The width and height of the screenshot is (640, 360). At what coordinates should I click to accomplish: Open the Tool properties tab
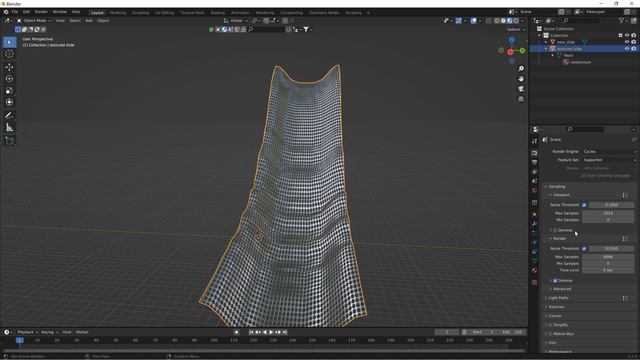(x=535, y=141)
